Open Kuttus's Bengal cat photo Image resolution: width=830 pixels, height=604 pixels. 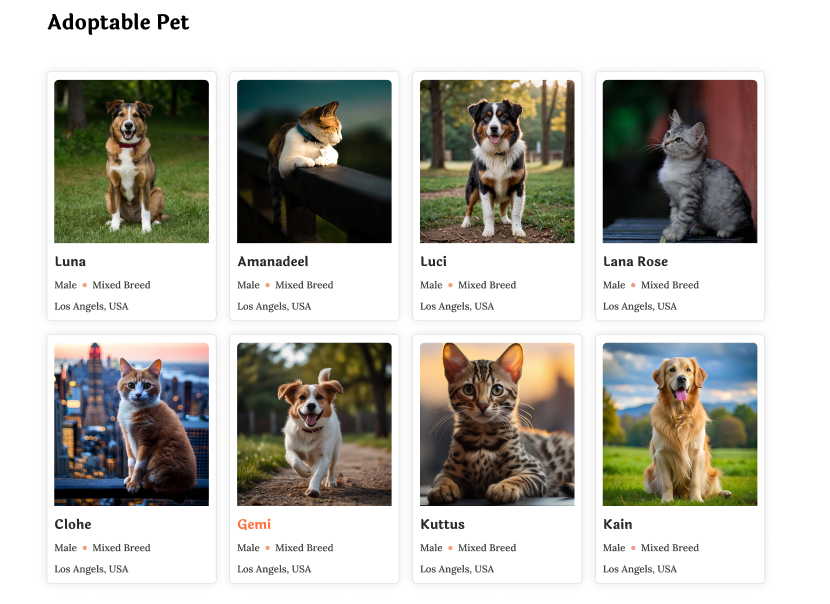(497, 424)
